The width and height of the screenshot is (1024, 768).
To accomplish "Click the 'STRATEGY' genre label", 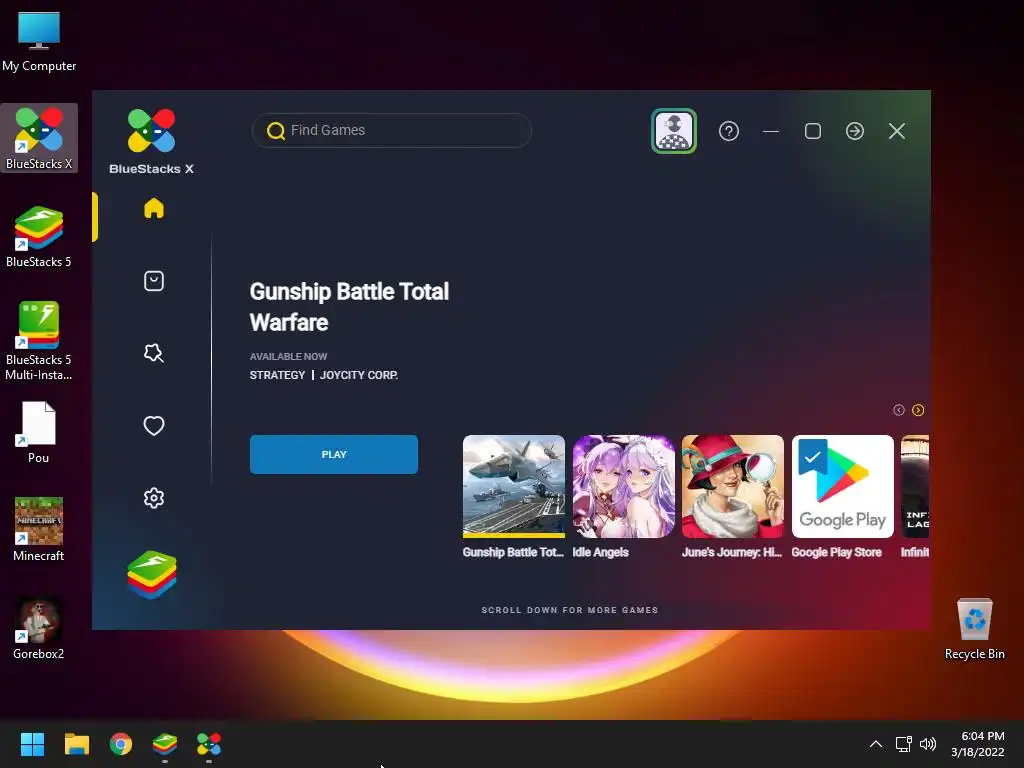I will [x=278, y=375].
